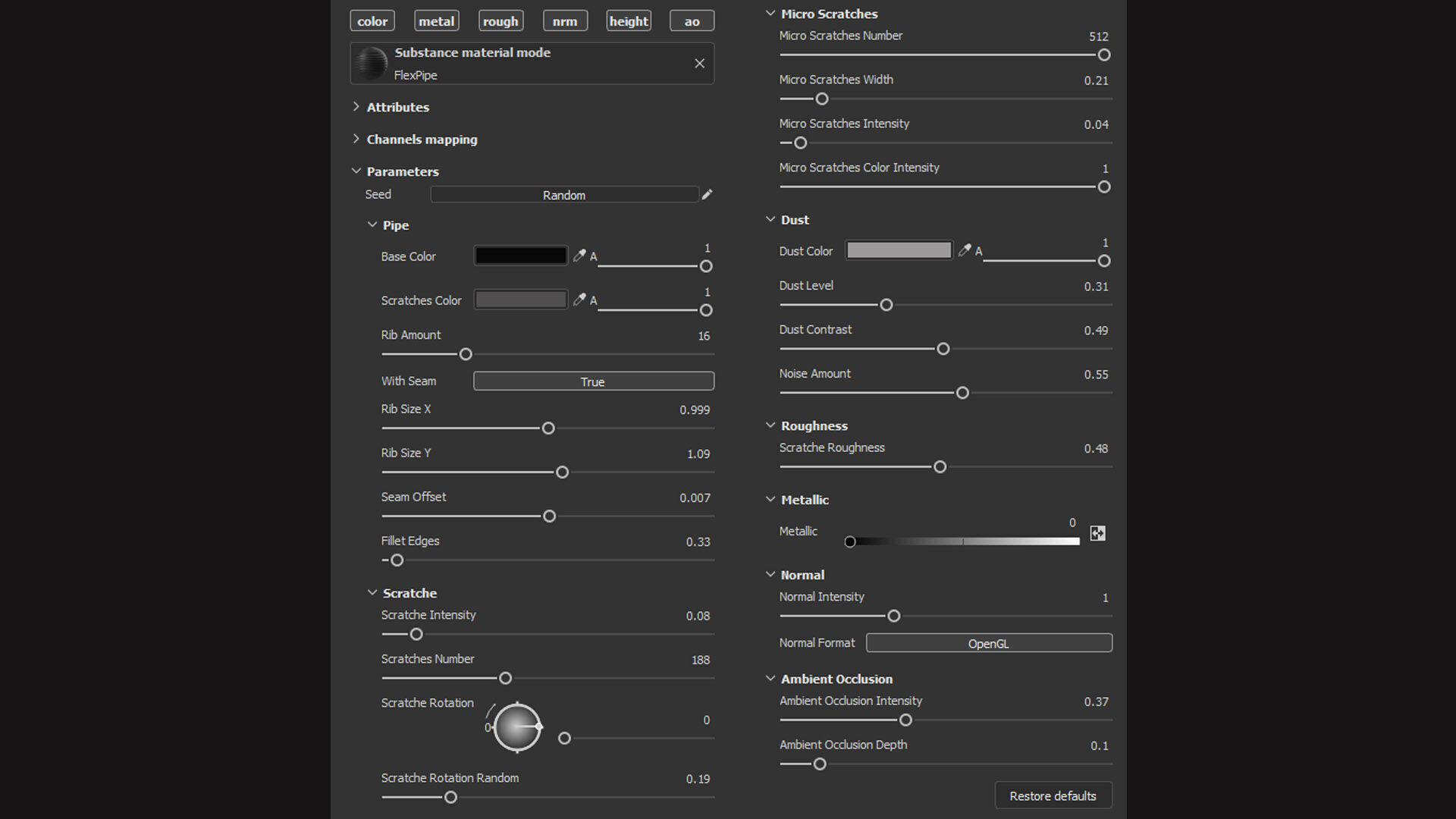This screenshot has width=1456, height=819.
Task: Toggle the metal channel button
Action: 437,21
